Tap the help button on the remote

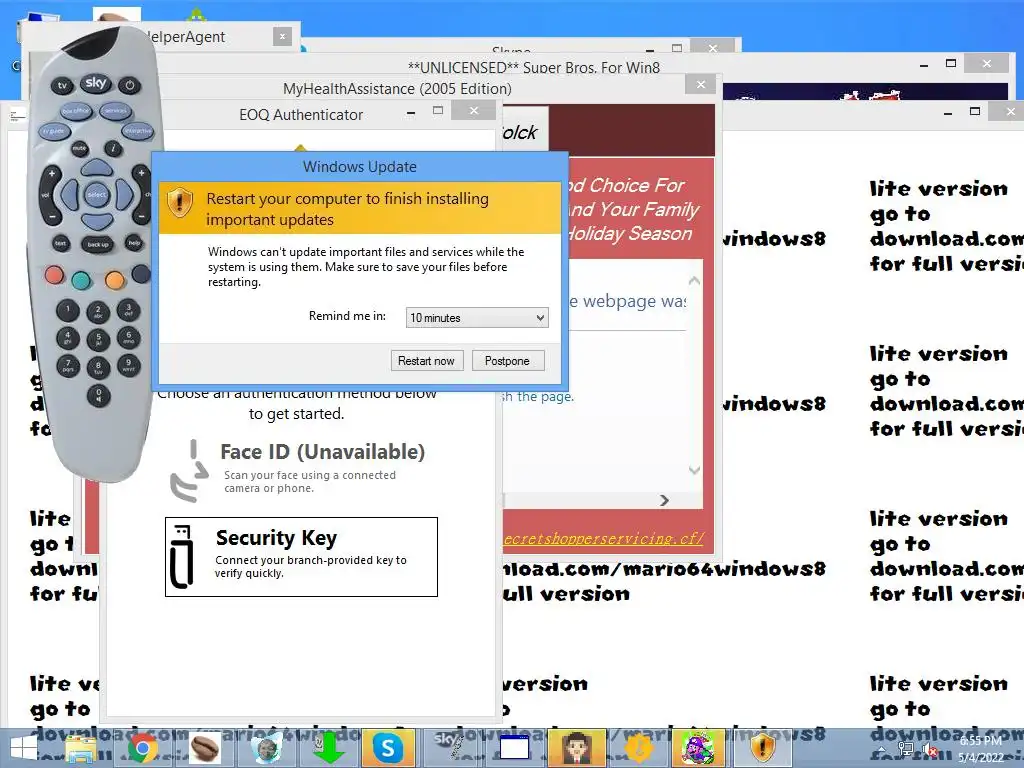click(x=134, y=243)
